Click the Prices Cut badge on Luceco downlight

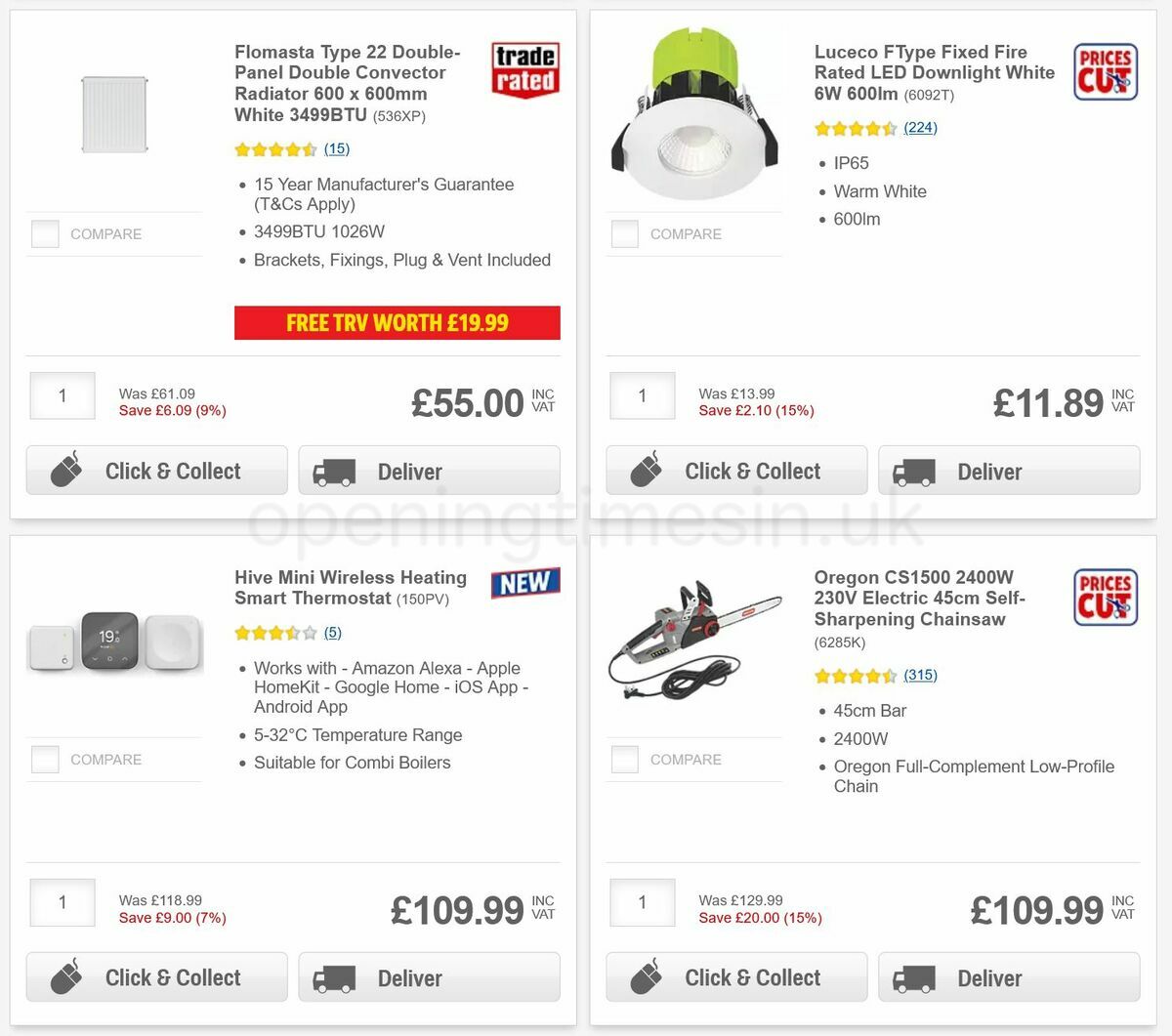[x=1105, y=72]
